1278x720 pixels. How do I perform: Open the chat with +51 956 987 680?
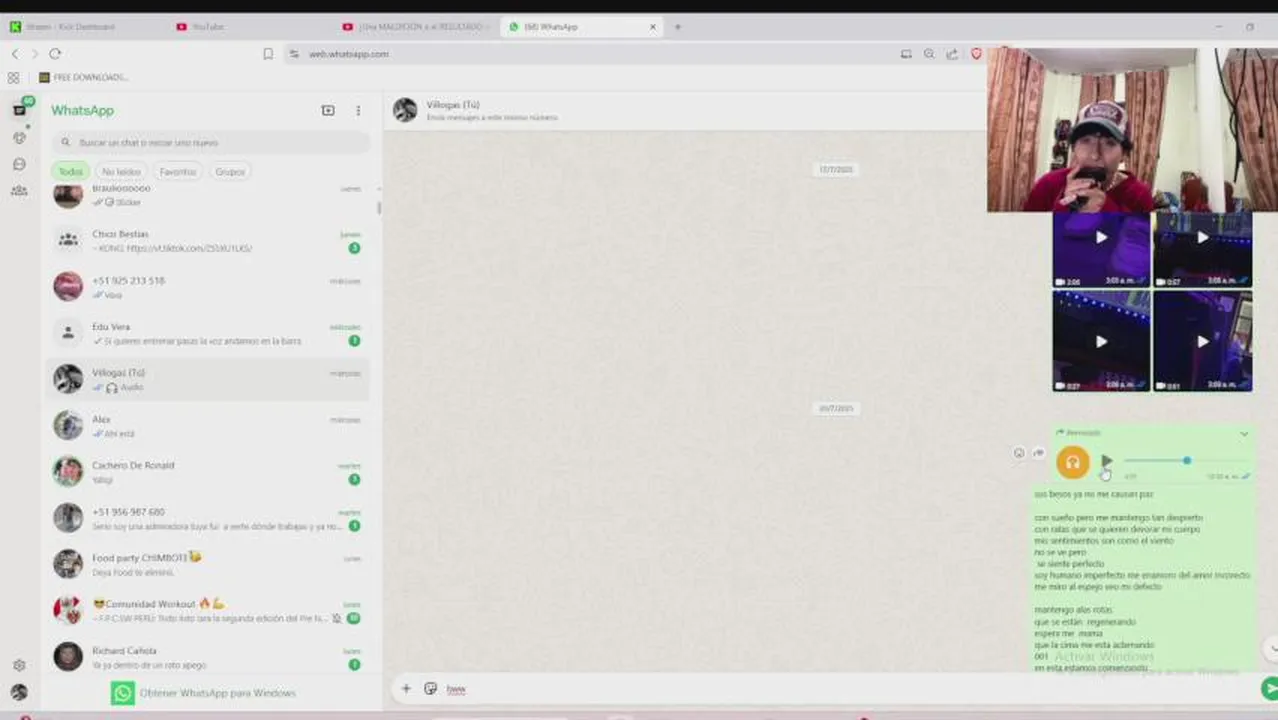[208, 518]
